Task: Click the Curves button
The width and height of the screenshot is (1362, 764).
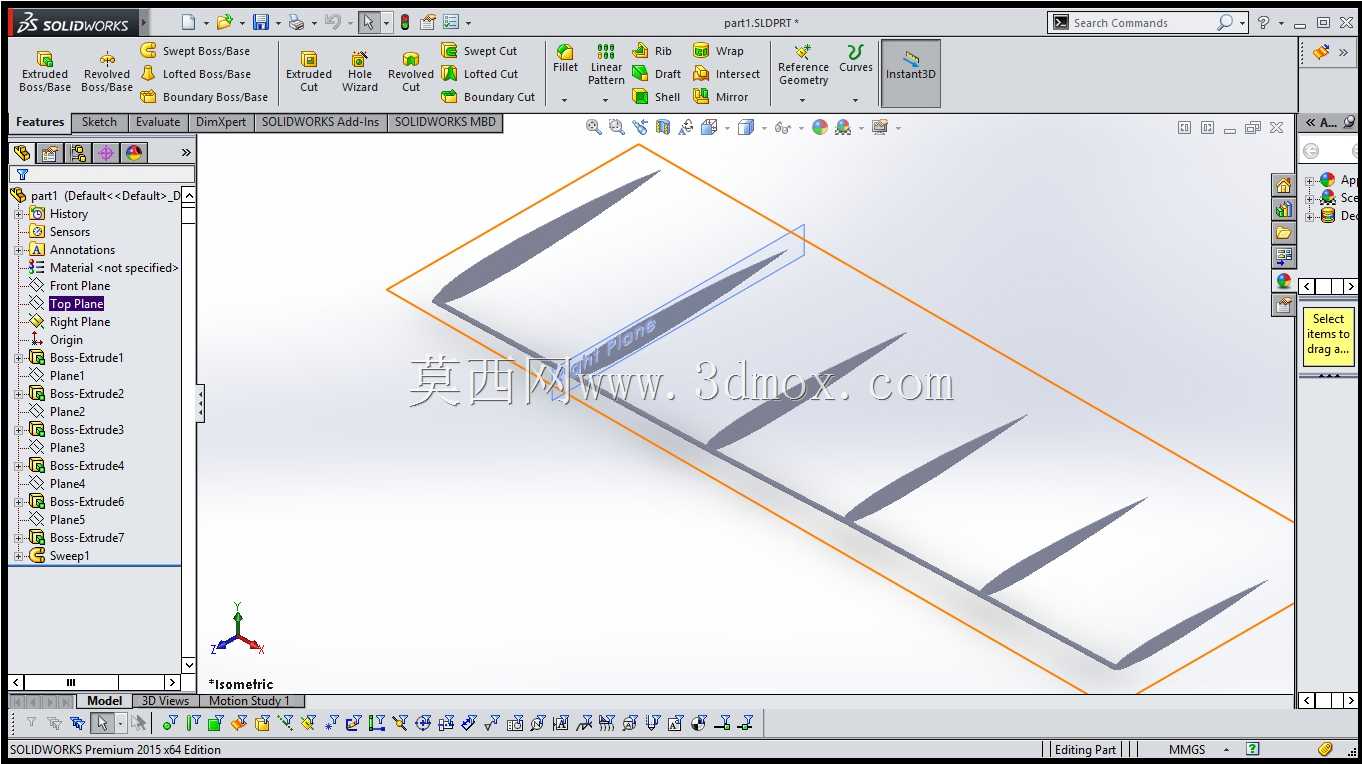Action: point(855,59)
